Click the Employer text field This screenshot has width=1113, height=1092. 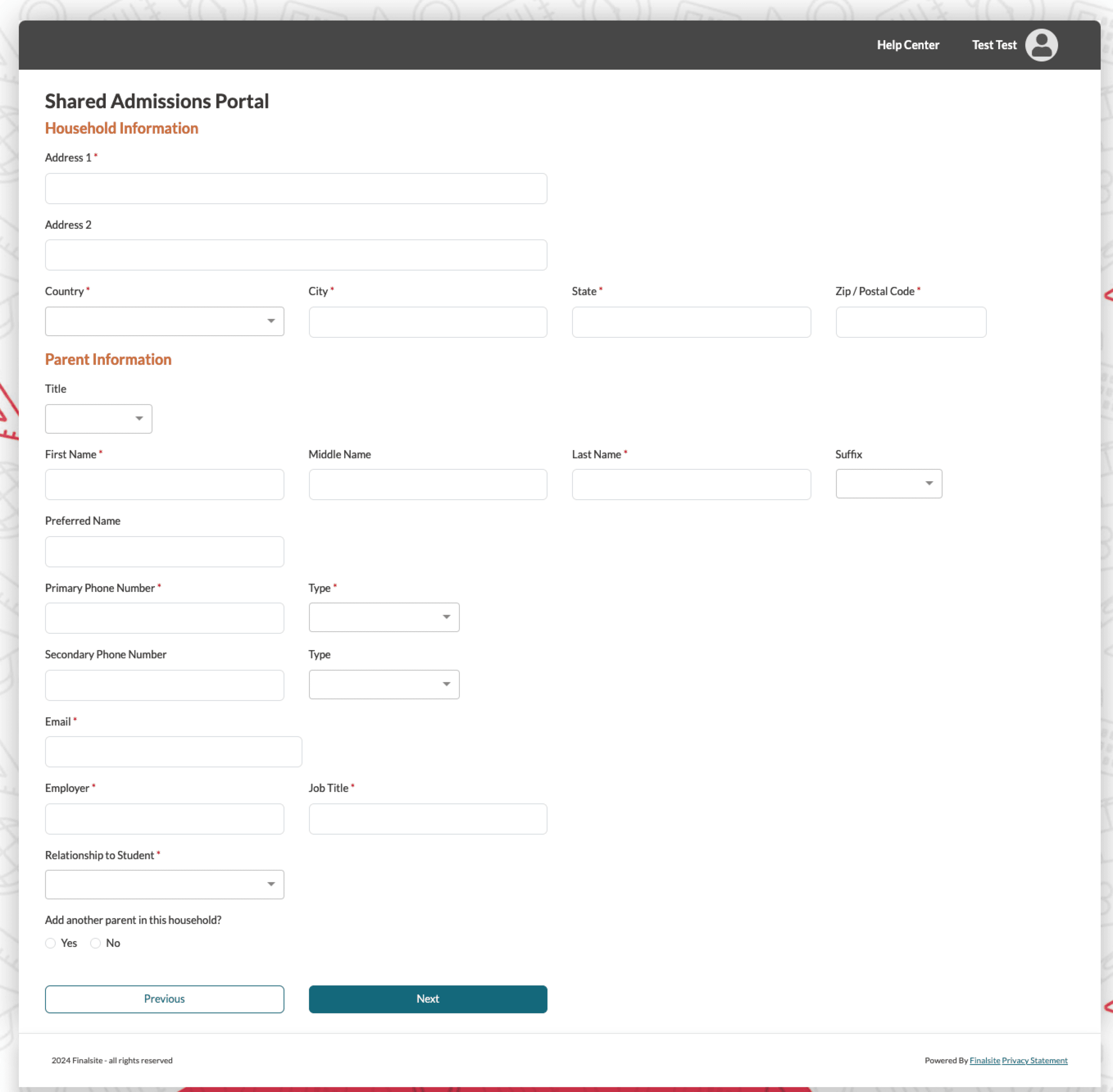[x=164, y=819]
